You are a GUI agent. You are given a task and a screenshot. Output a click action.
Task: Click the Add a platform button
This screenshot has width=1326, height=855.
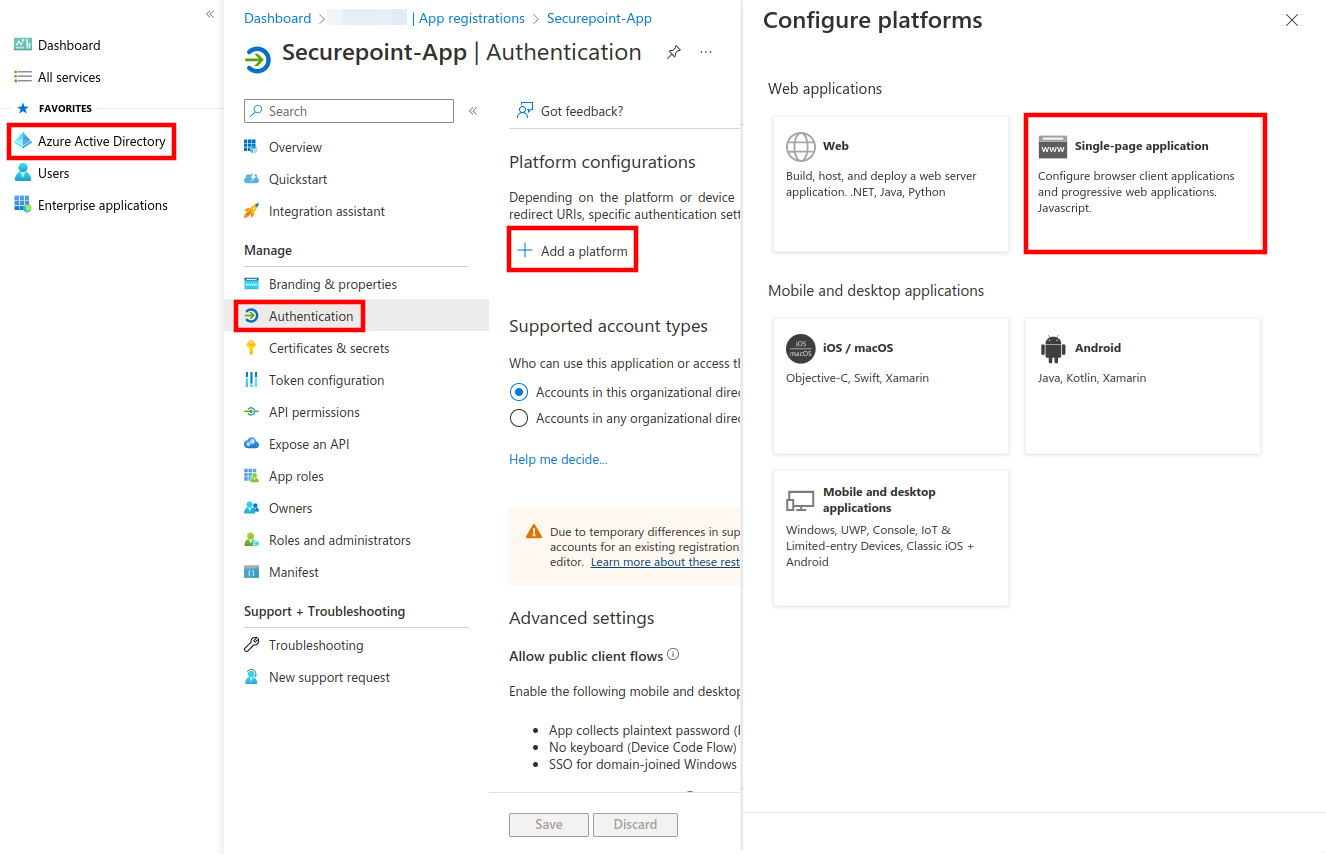tap(573, 251)
